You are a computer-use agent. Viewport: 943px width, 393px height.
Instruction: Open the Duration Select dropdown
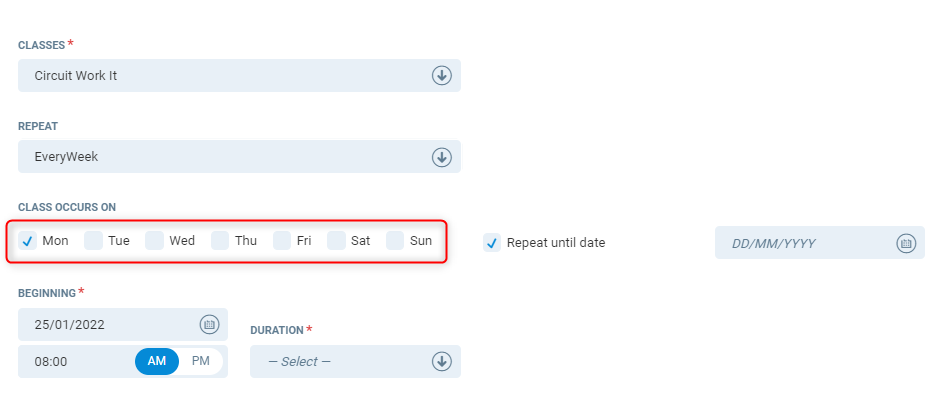click(355, 362)
